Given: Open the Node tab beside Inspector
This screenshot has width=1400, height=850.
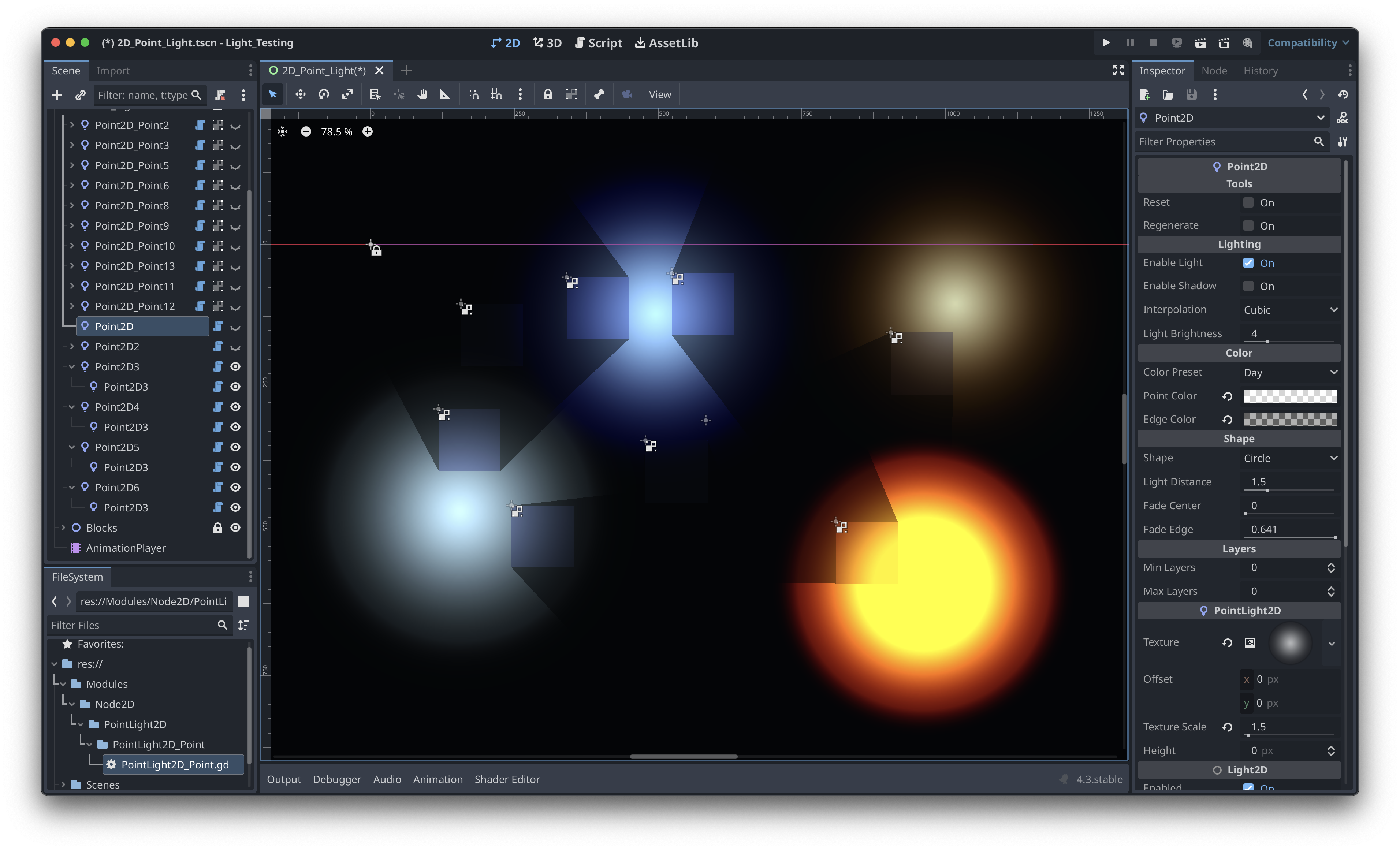Looking at the screenshot, I should point(1214,70).
